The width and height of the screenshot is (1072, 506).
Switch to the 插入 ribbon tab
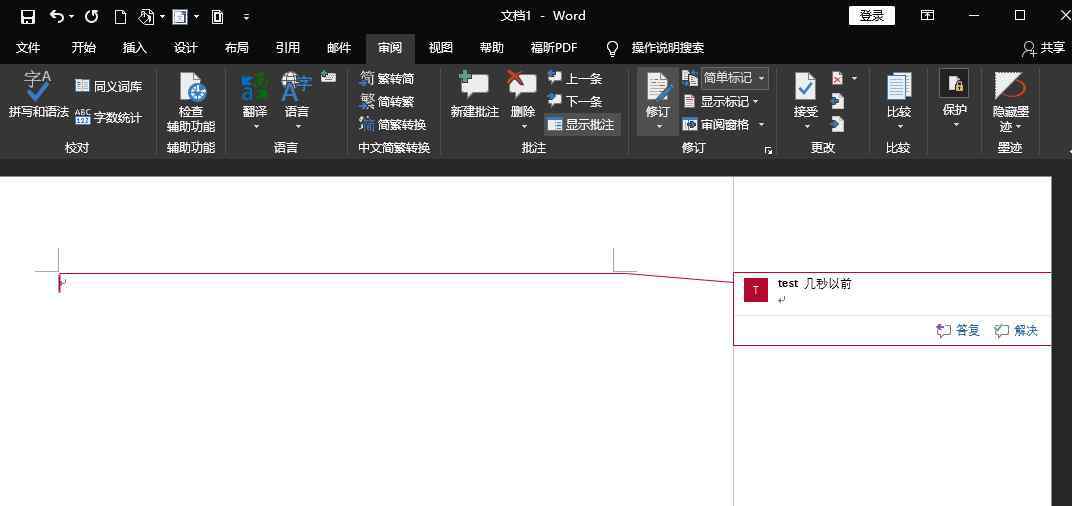[135, 48]
